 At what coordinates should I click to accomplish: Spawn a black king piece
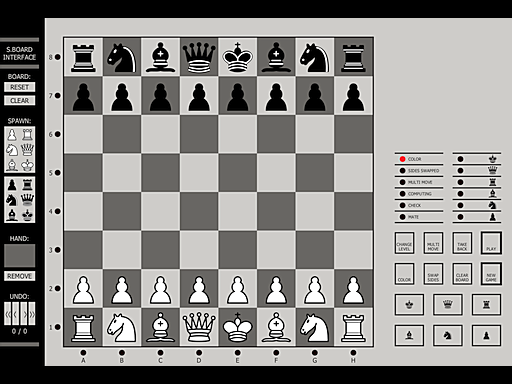point(27,215)
